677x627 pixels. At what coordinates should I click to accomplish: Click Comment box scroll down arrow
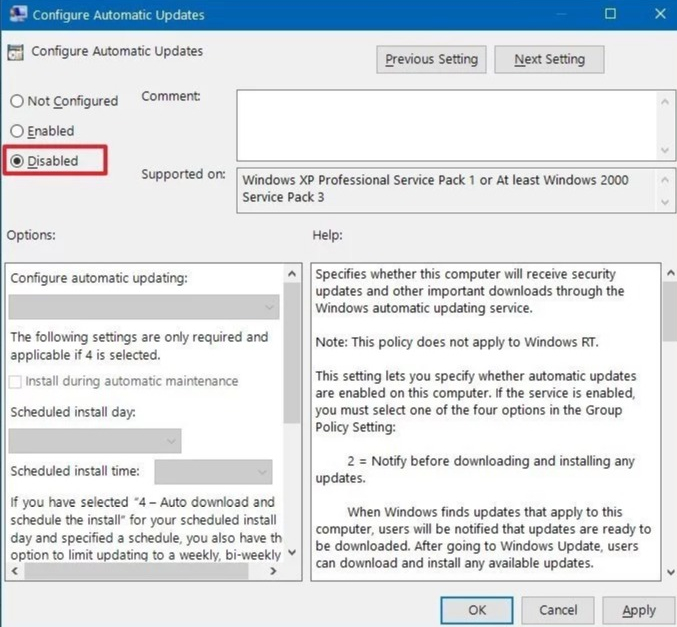point(665,150)
